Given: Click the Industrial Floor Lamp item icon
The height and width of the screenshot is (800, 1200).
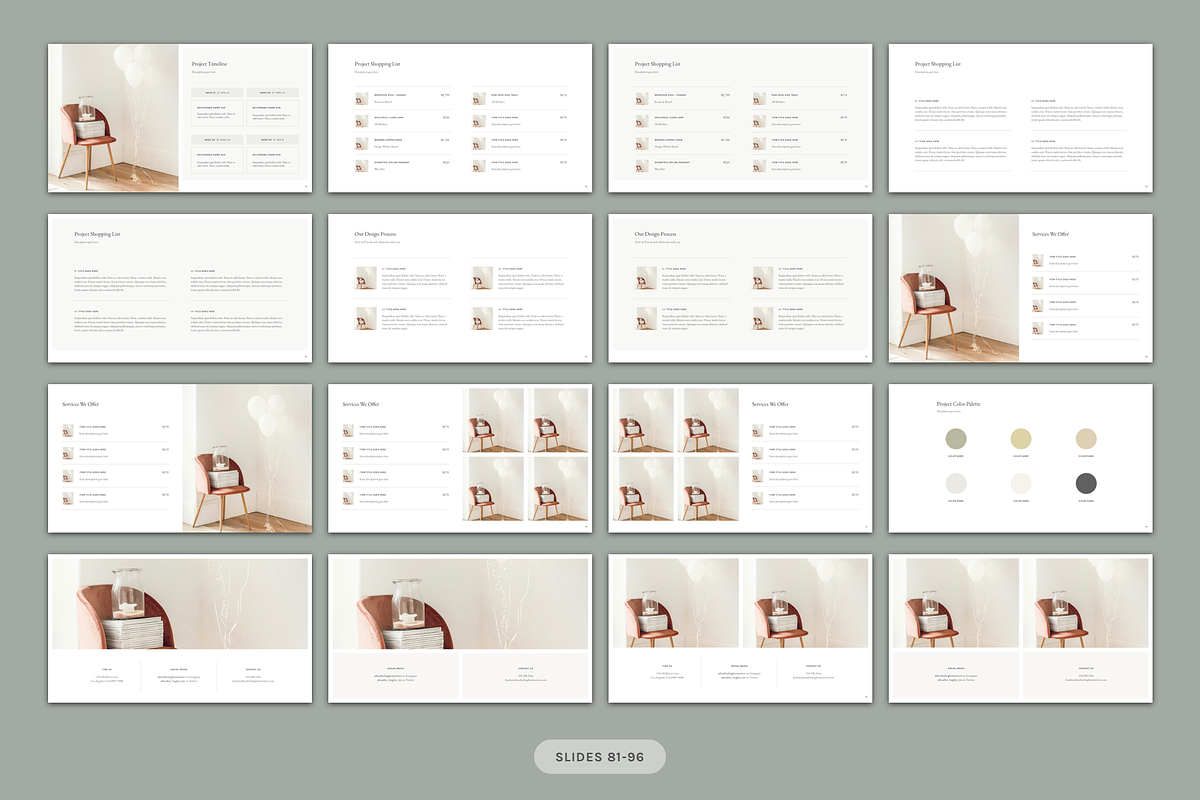Looking at the screenshot, I should click(360, 121).
